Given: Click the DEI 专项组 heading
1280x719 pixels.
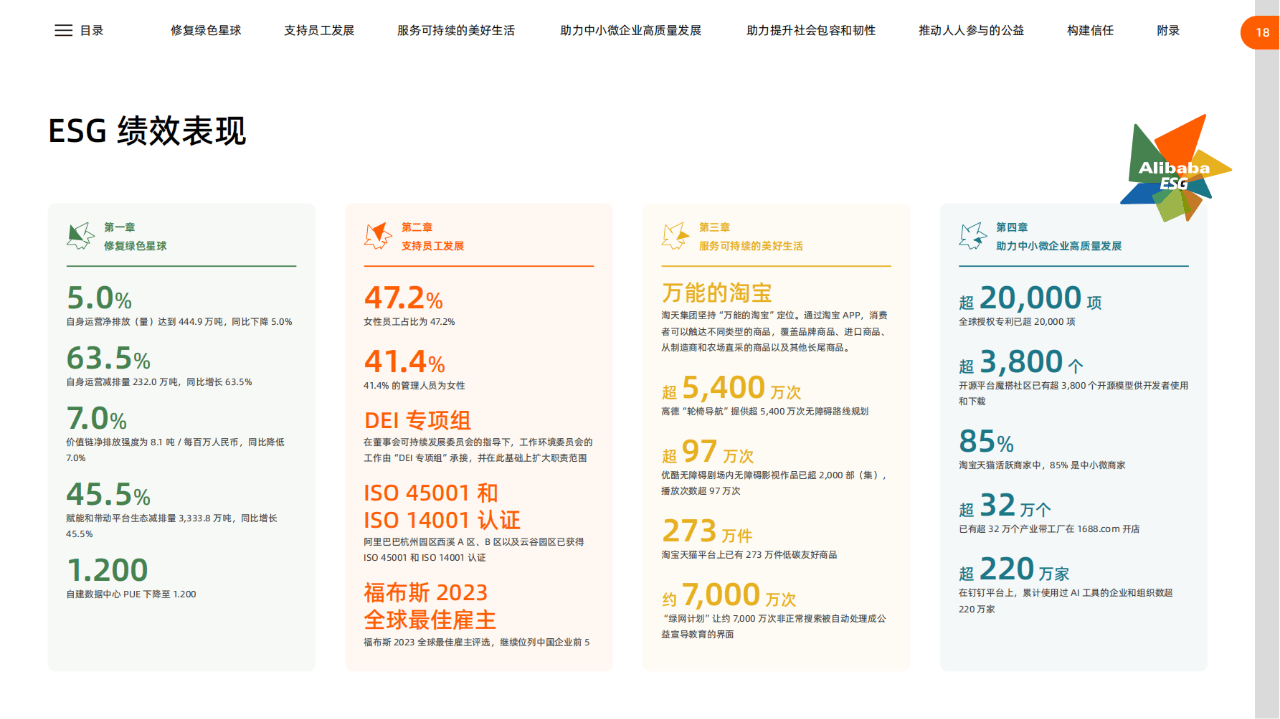Looking at the screenshot, I should click(x=417, y=420).
